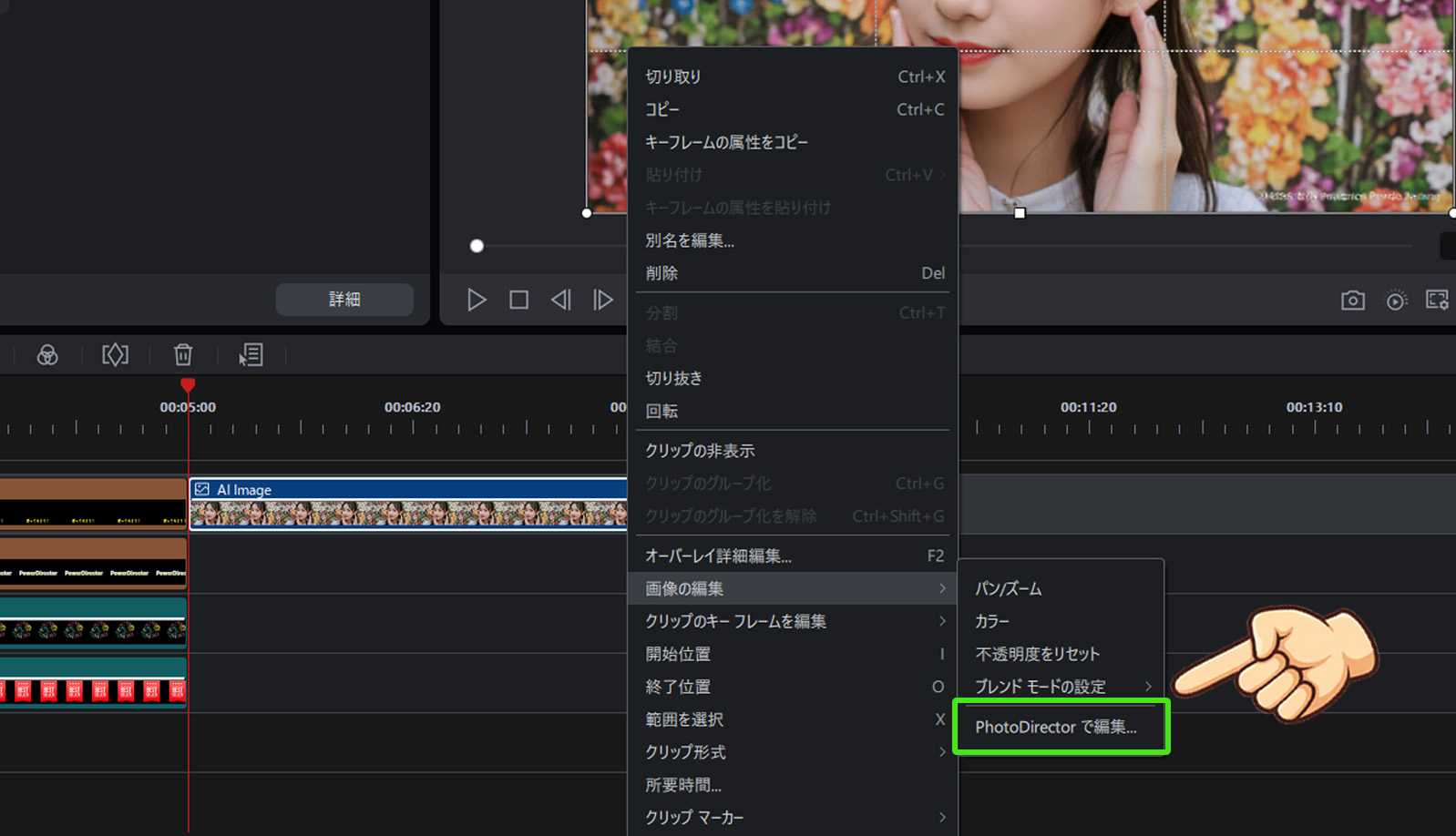Open オーバーレイ詳細編集...
This screenshot has width=1456, height=836.
(793, 556)
